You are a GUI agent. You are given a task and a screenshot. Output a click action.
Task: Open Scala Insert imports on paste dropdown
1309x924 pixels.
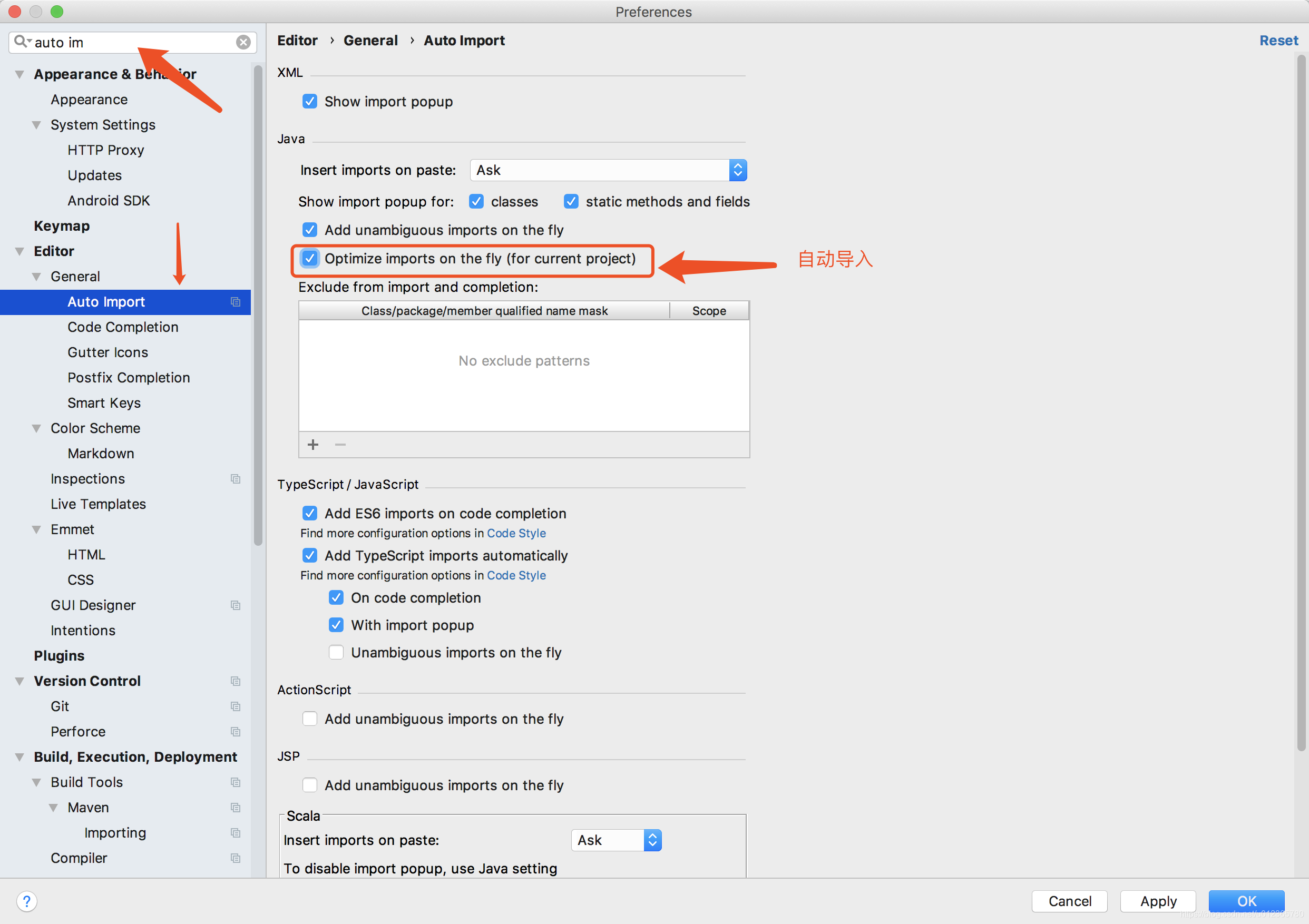(617, 840)
